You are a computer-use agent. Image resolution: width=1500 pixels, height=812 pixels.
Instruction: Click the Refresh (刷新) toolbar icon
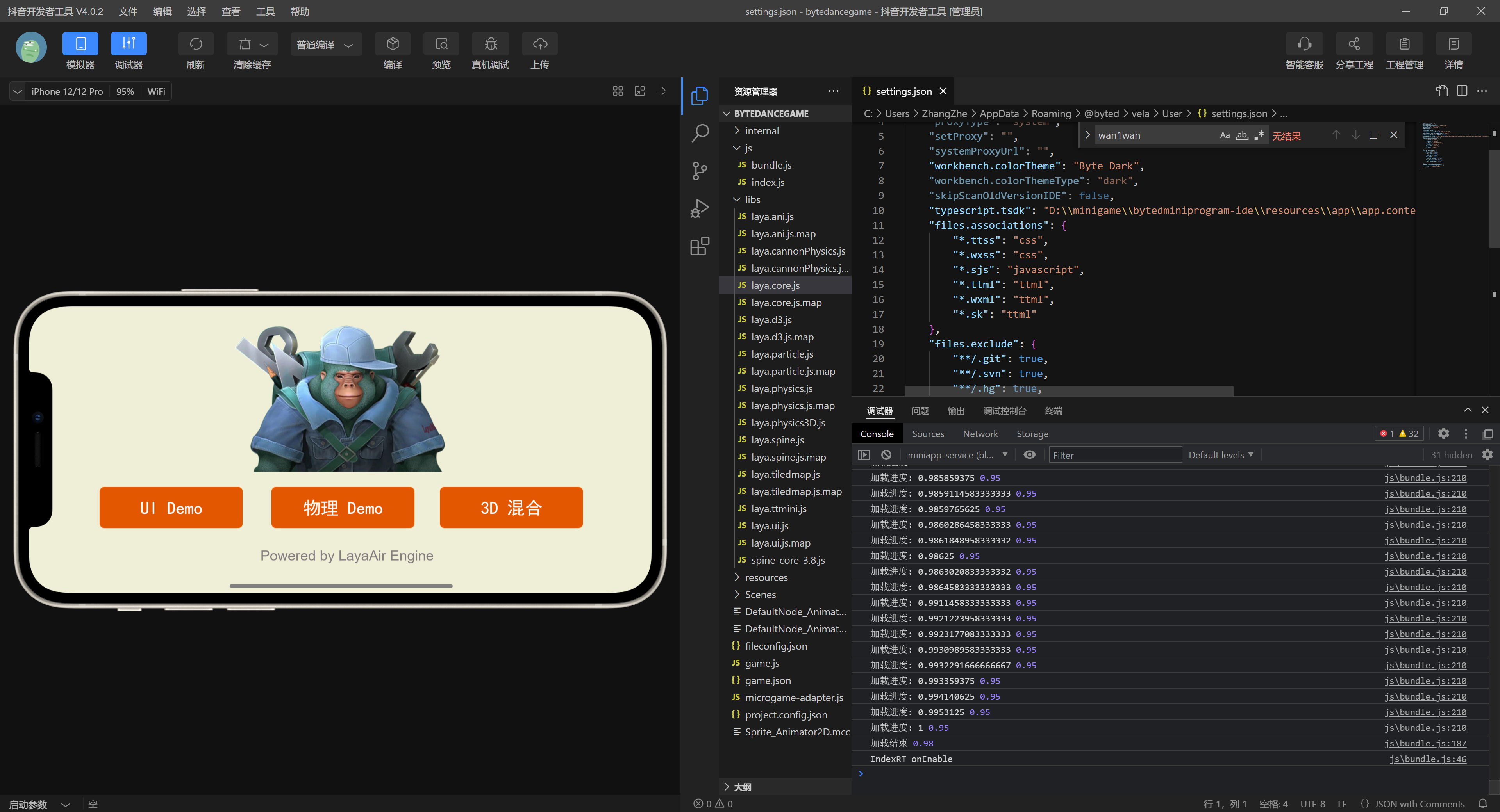point(196,44)
